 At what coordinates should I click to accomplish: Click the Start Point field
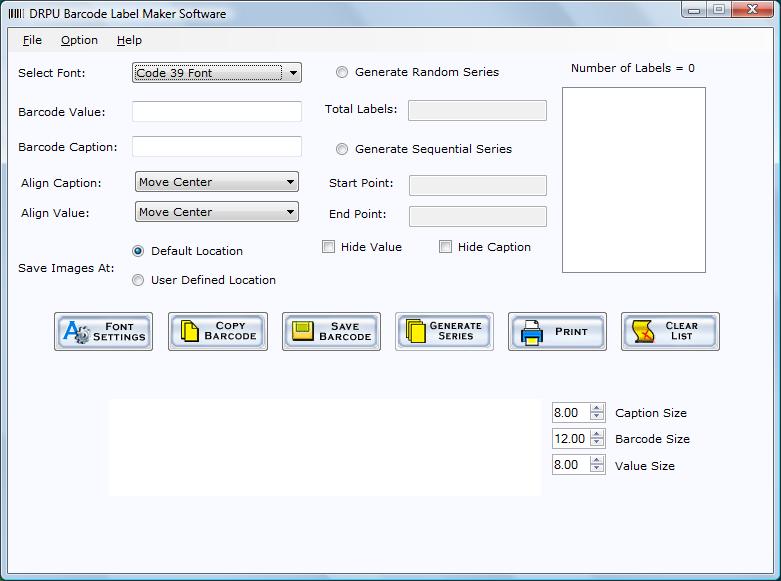478,185
